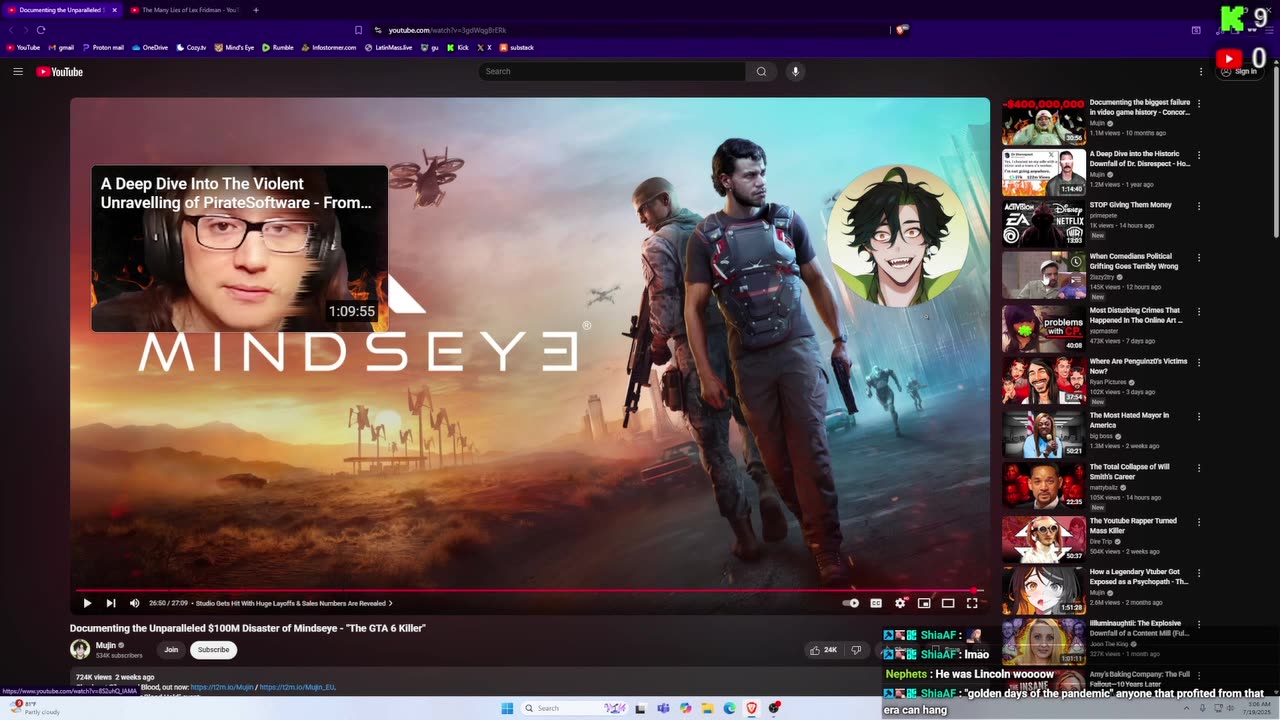Viewport: 1280px width, 720px height.
Task: Click the red video progress bar
Action: [530, 591]
